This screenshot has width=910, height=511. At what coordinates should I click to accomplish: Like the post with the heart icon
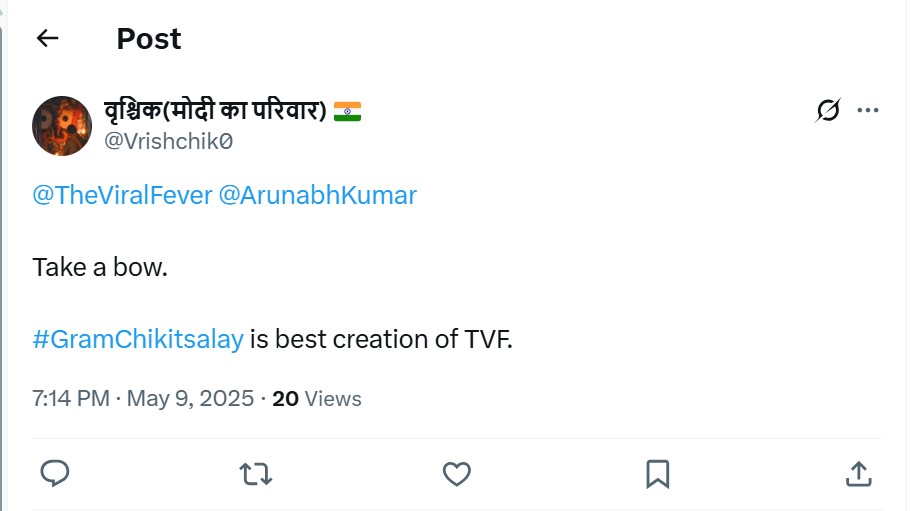point(456,473)
